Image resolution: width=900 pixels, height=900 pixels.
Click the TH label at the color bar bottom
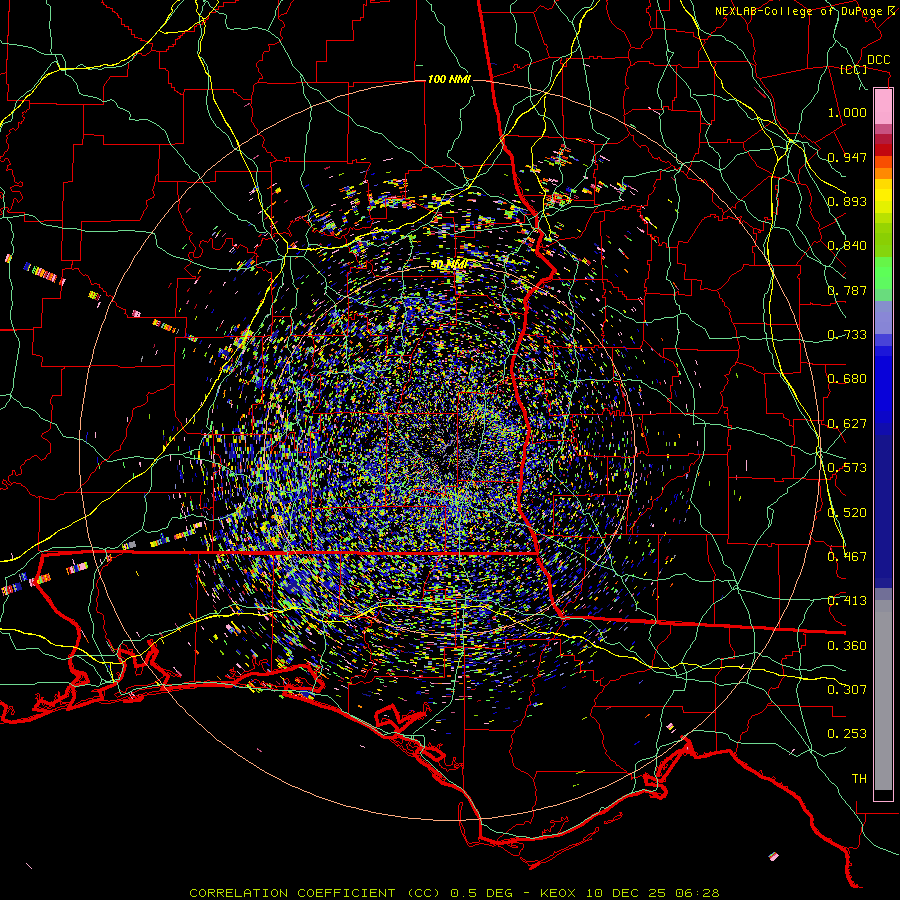coord(859,779)
